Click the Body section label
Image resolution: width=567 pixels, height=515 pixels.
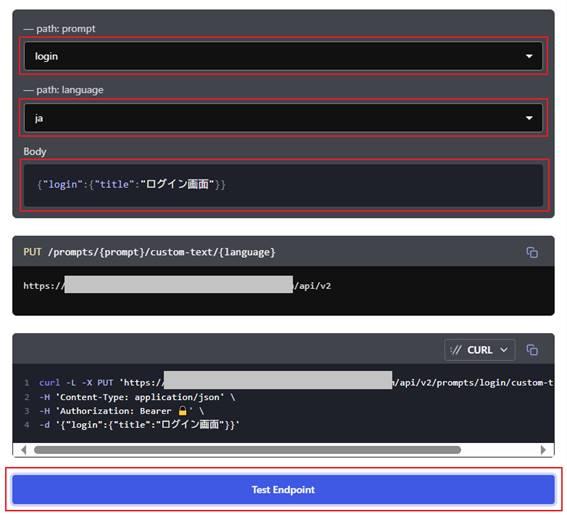35,151
